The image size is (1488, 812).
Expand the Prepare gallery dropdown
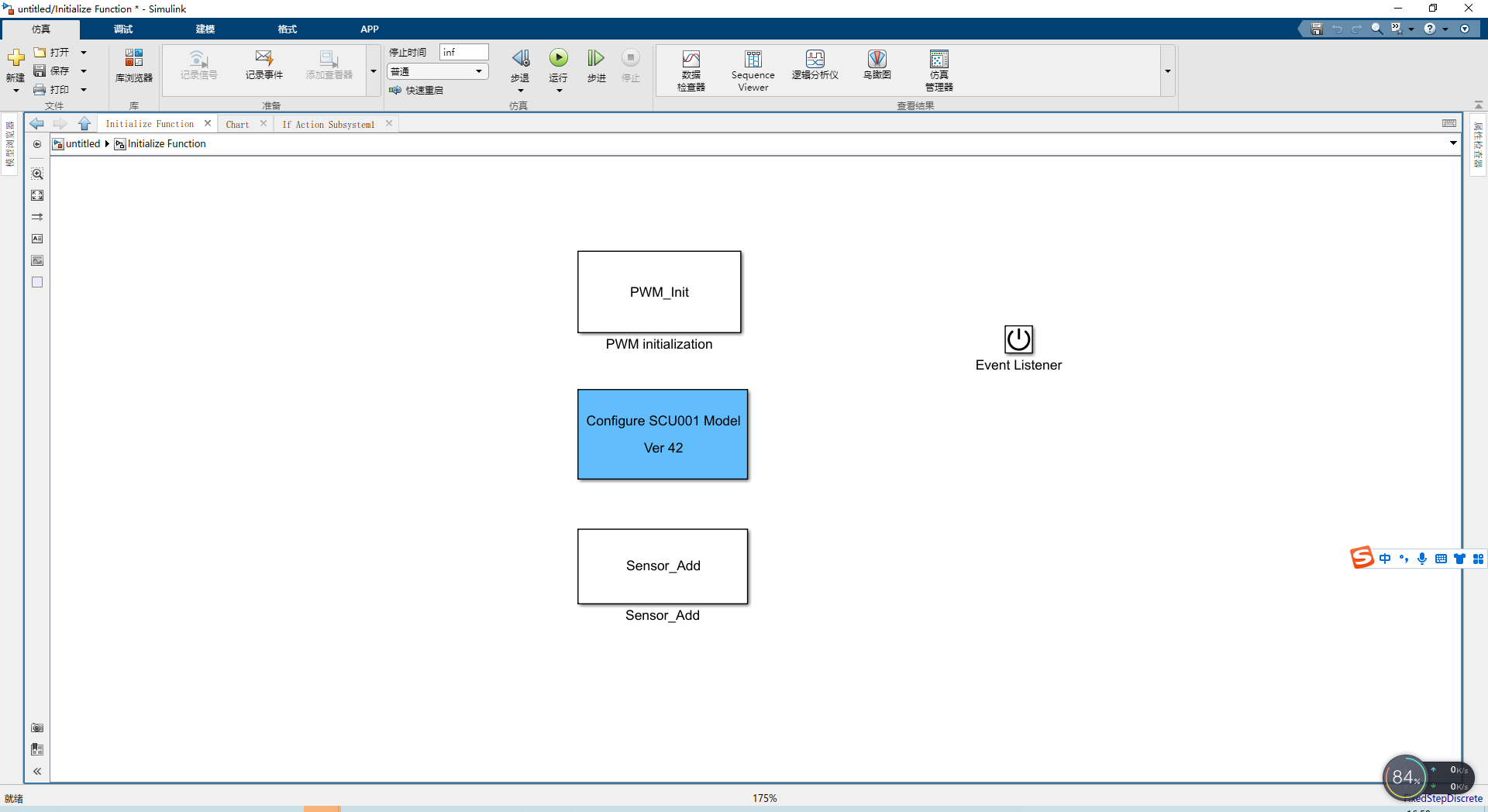pyautogui.click(x=374, y=71)
